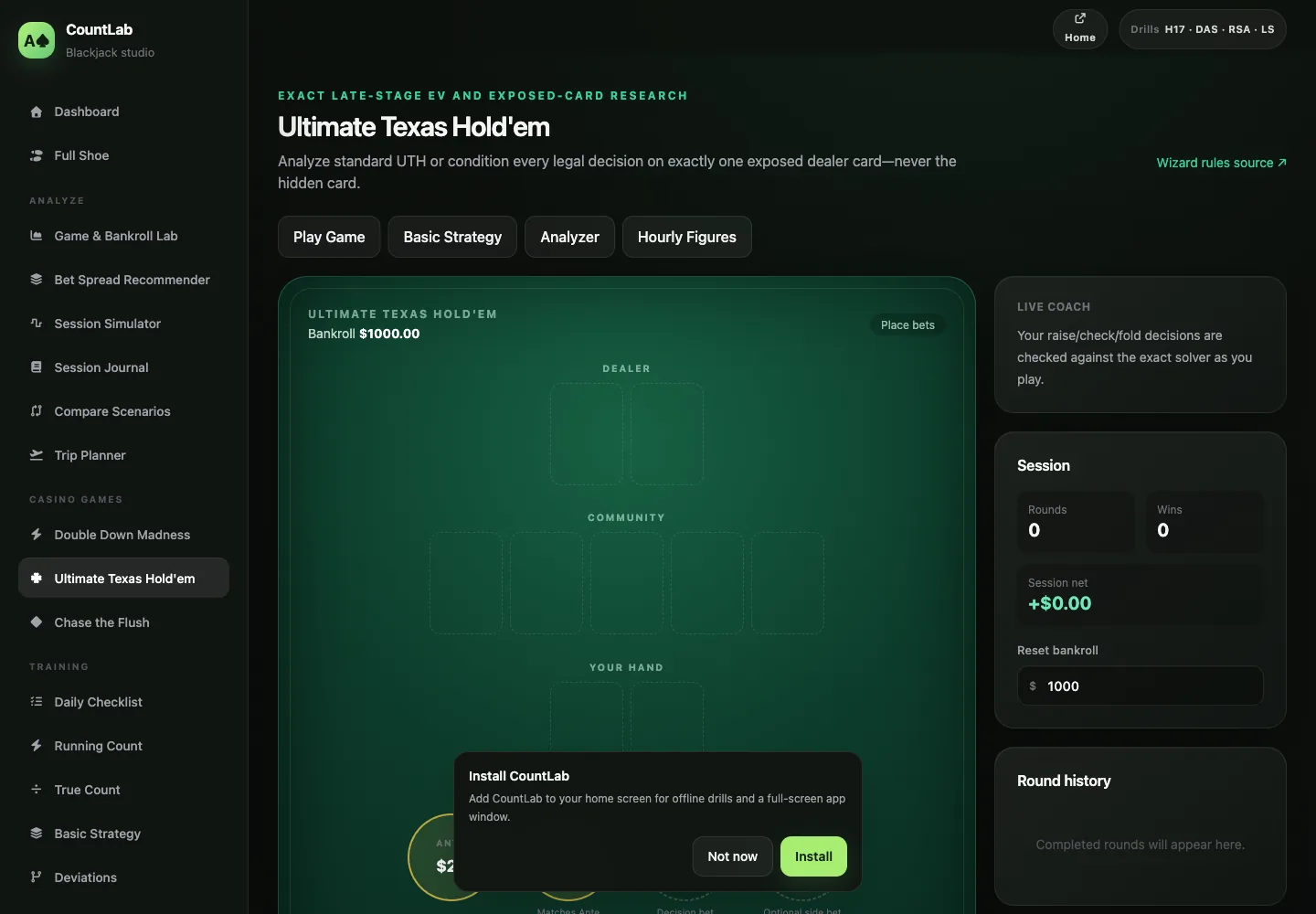Open Session Simulator page

(123, 324)
